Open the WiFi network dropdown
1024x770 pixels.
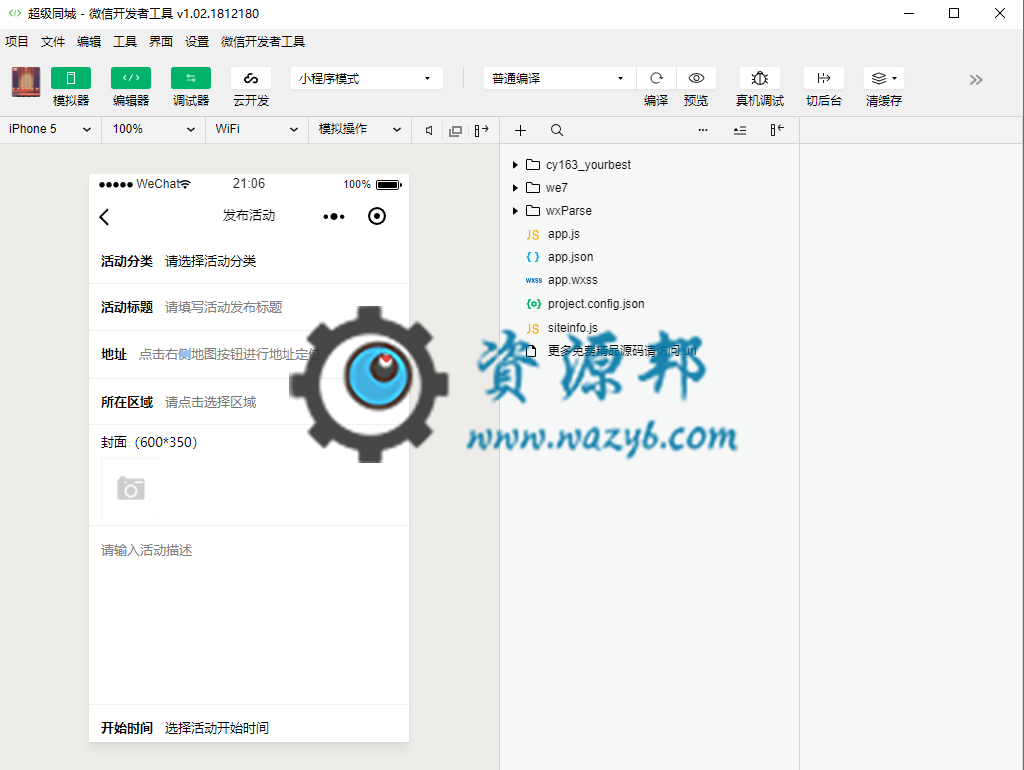(x=257, y=129)
